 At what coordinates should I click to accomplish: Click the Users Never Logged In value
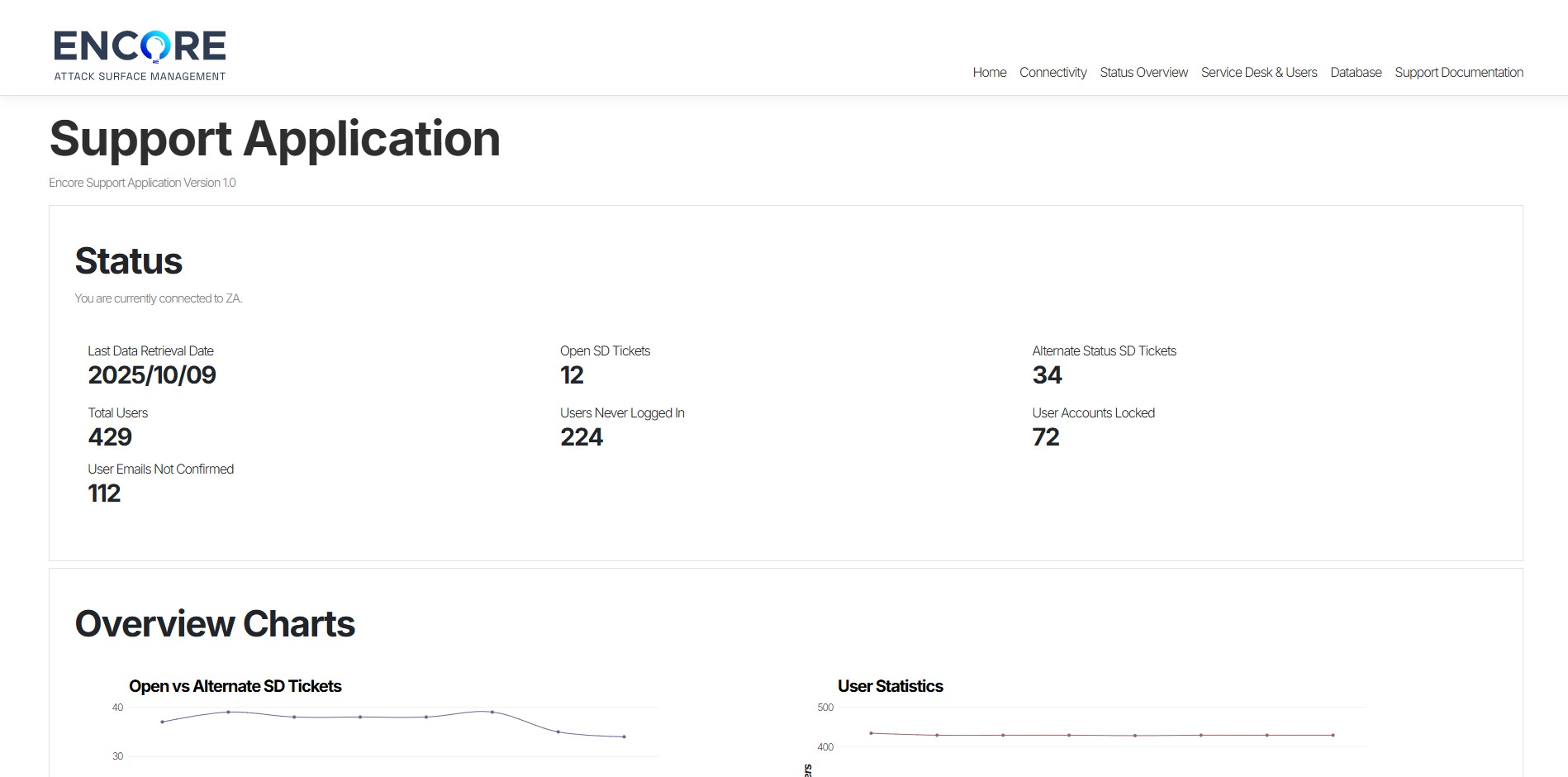(x=582, y=437)
